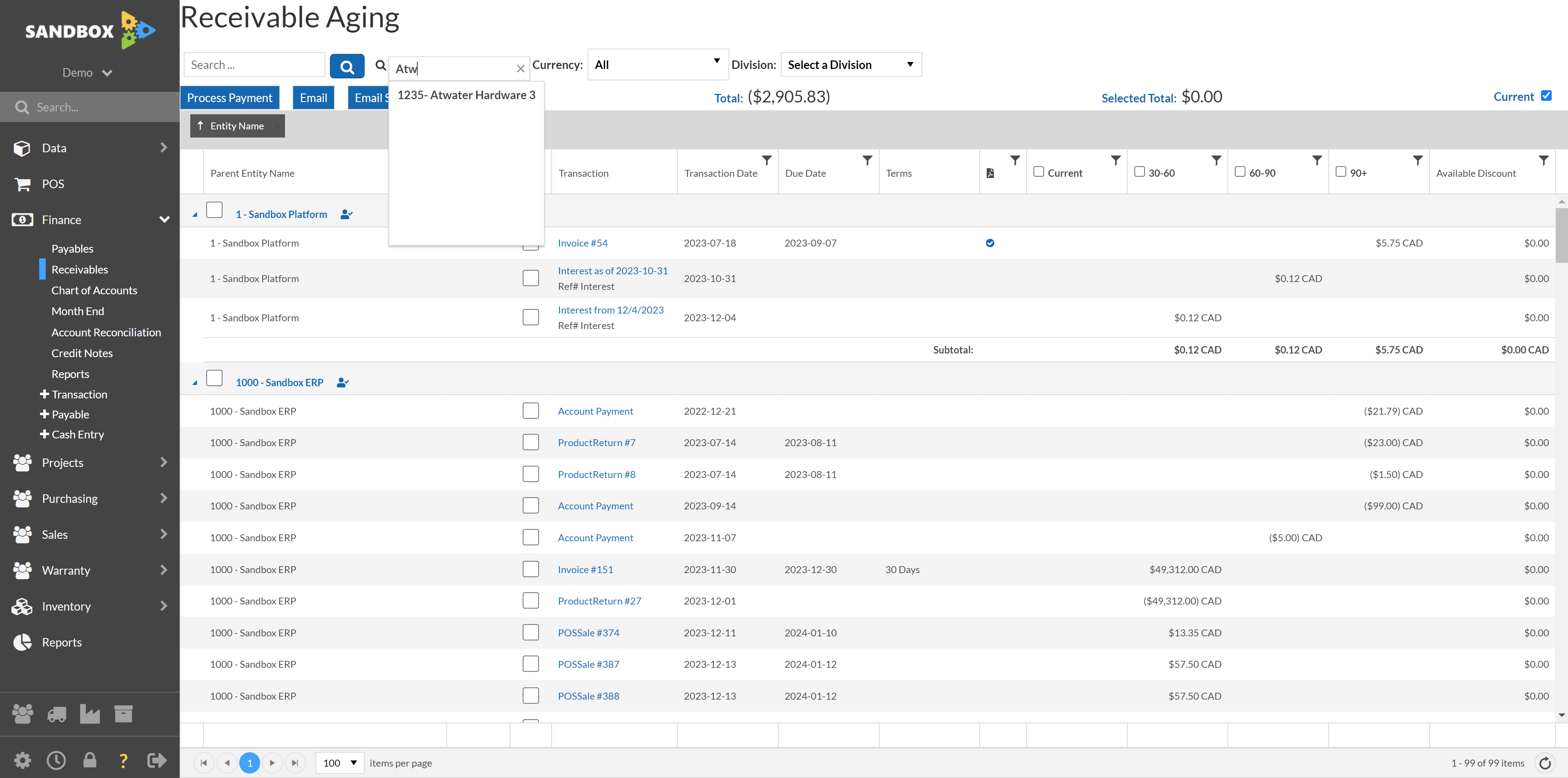Open settings gear in sidebar footer
This screenshot has width=1568, height=778.
(22, 760)
